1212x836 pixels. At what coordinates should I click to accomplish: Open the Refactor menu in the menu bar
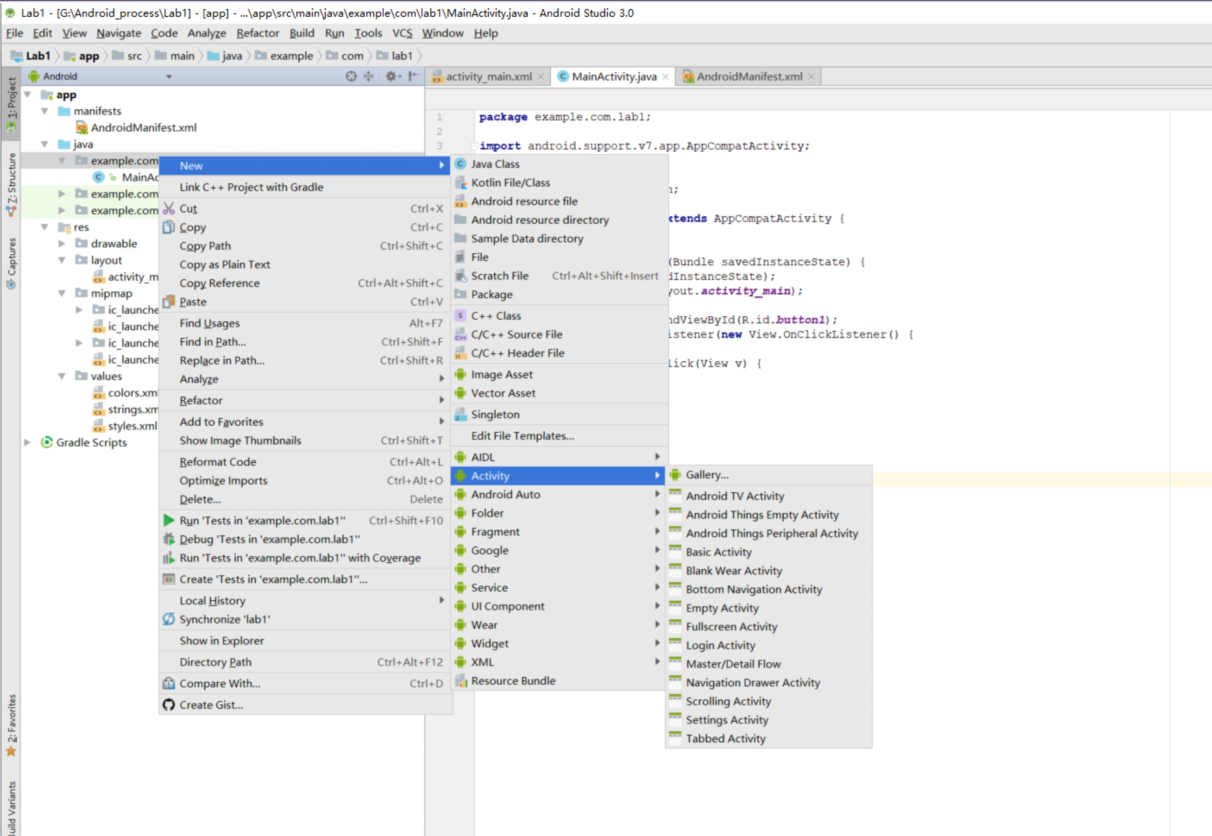pos(258,33)
